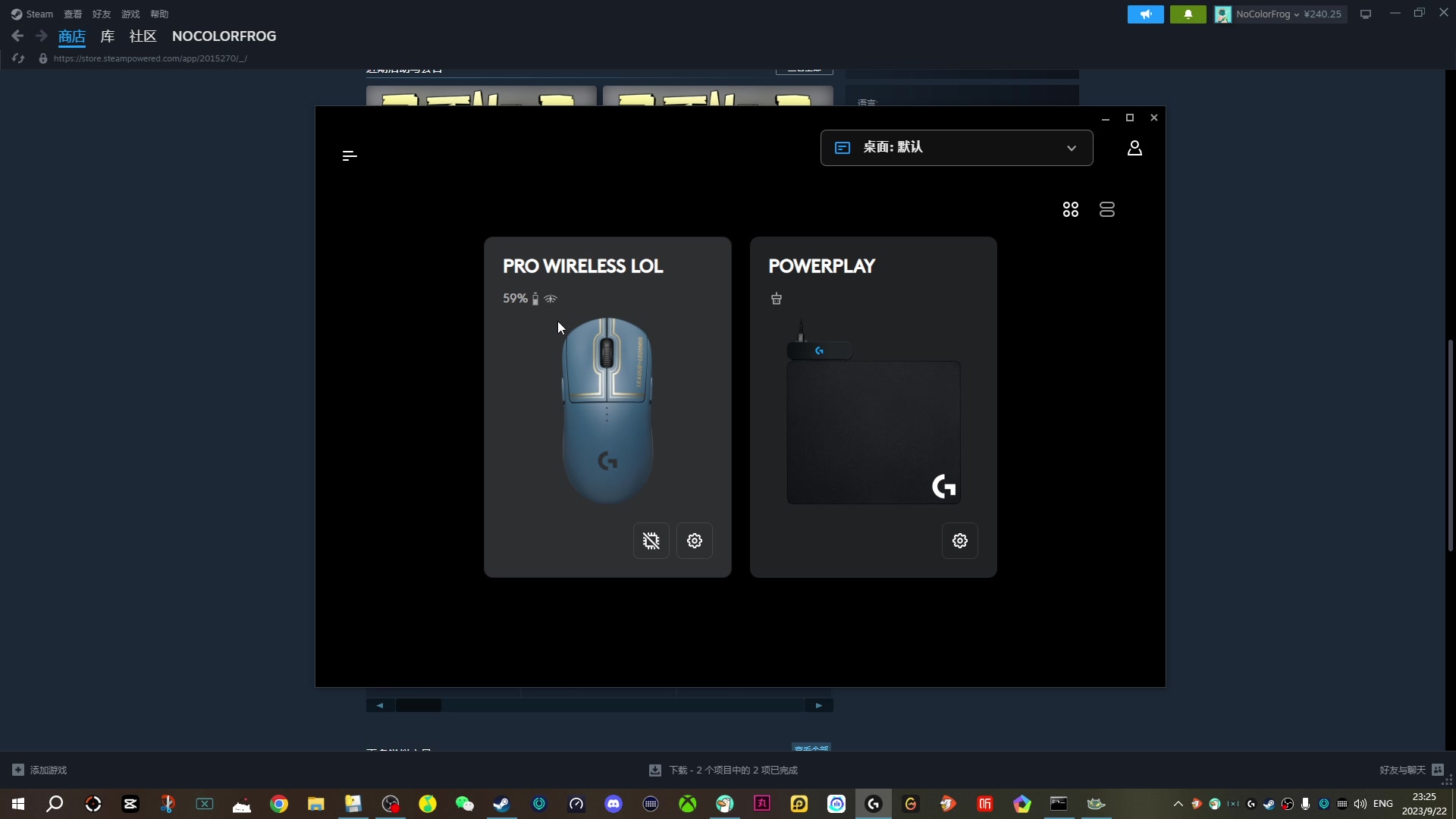Open Logitech G HUB taskbar icon
The width and height of the screenshot is (1456, 819).
tap(874, 804)
